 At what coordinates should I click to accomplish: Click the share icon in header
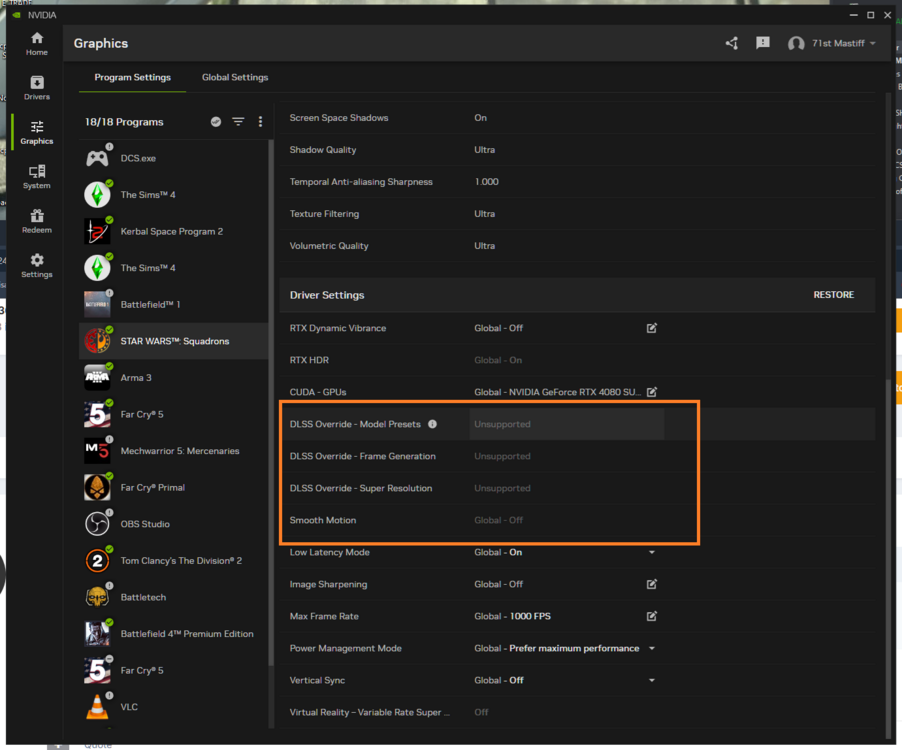[x=732, y=43]
